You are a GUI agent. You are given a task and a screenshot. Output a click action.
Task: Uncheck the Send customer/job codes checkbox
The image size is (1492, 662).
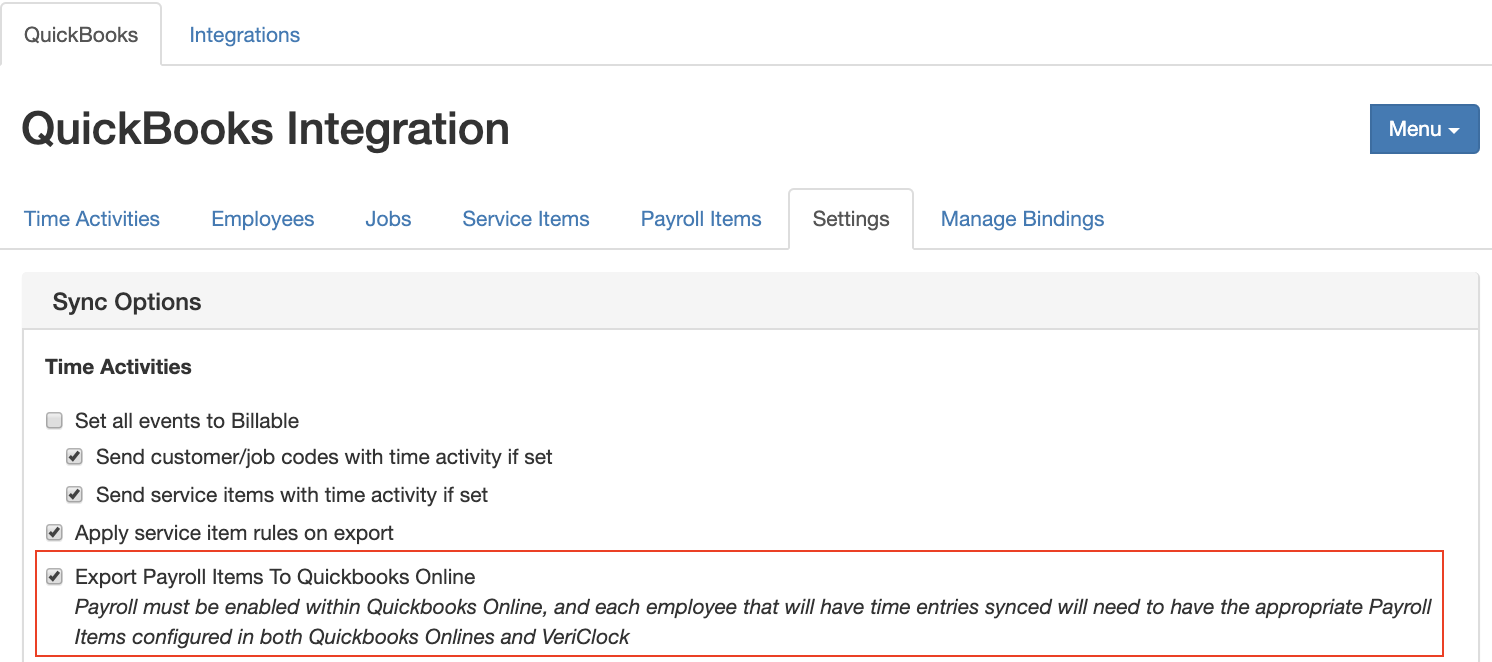pos(74,458)
